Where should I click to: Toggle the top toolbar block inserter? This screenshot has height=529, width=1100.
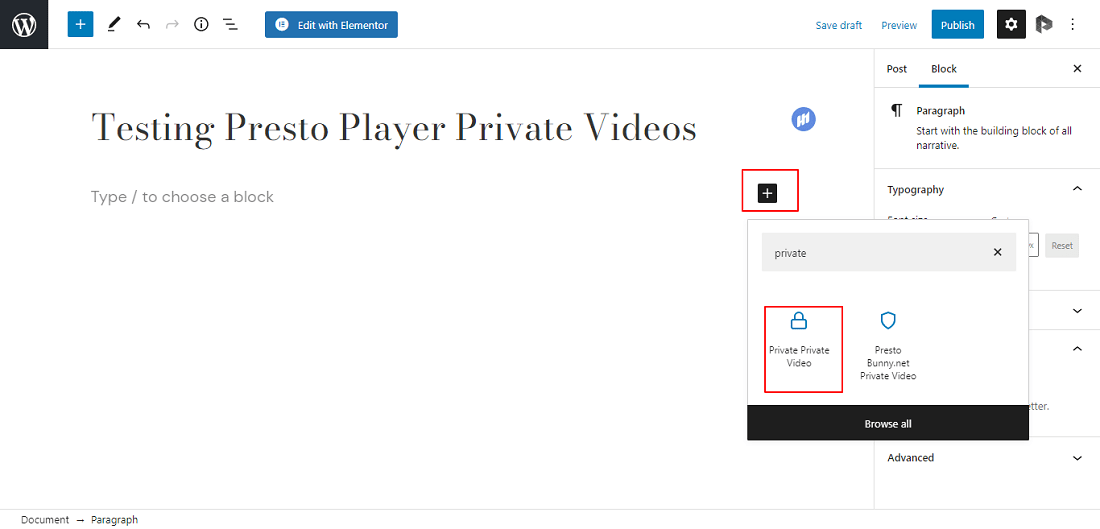(81, 25)
